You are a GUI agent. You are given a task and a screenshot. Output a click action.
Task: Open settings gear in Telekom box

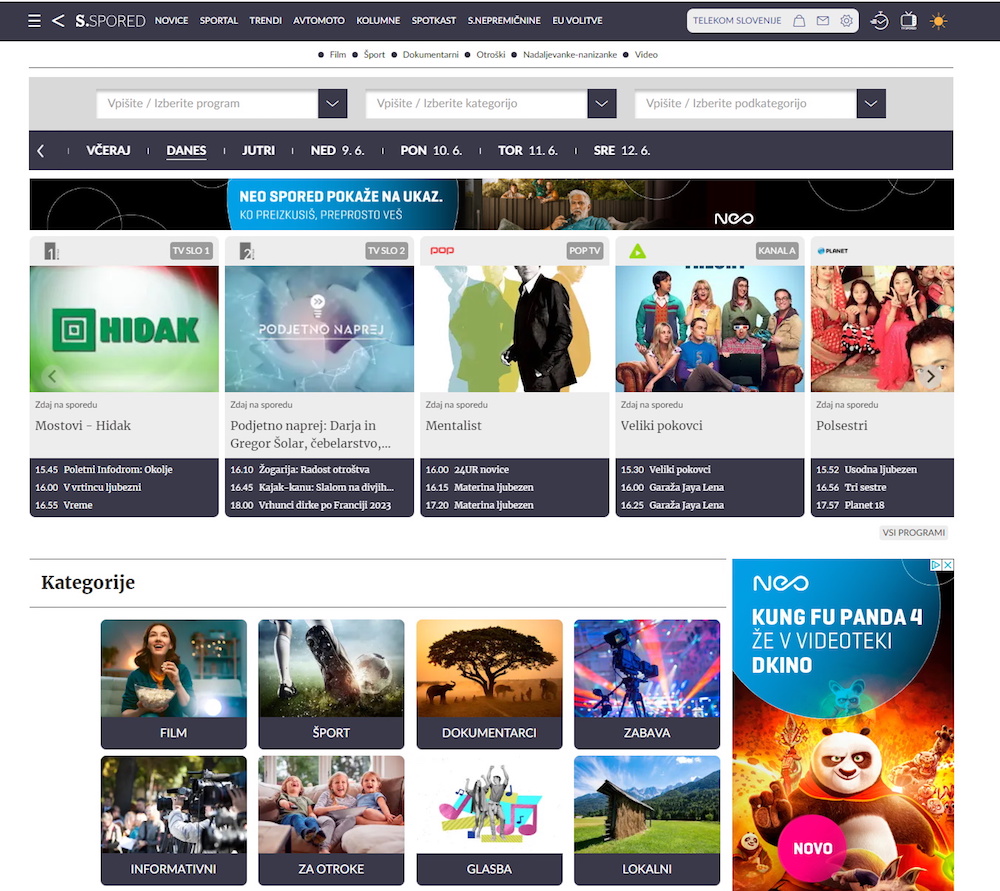coord(847,21)
